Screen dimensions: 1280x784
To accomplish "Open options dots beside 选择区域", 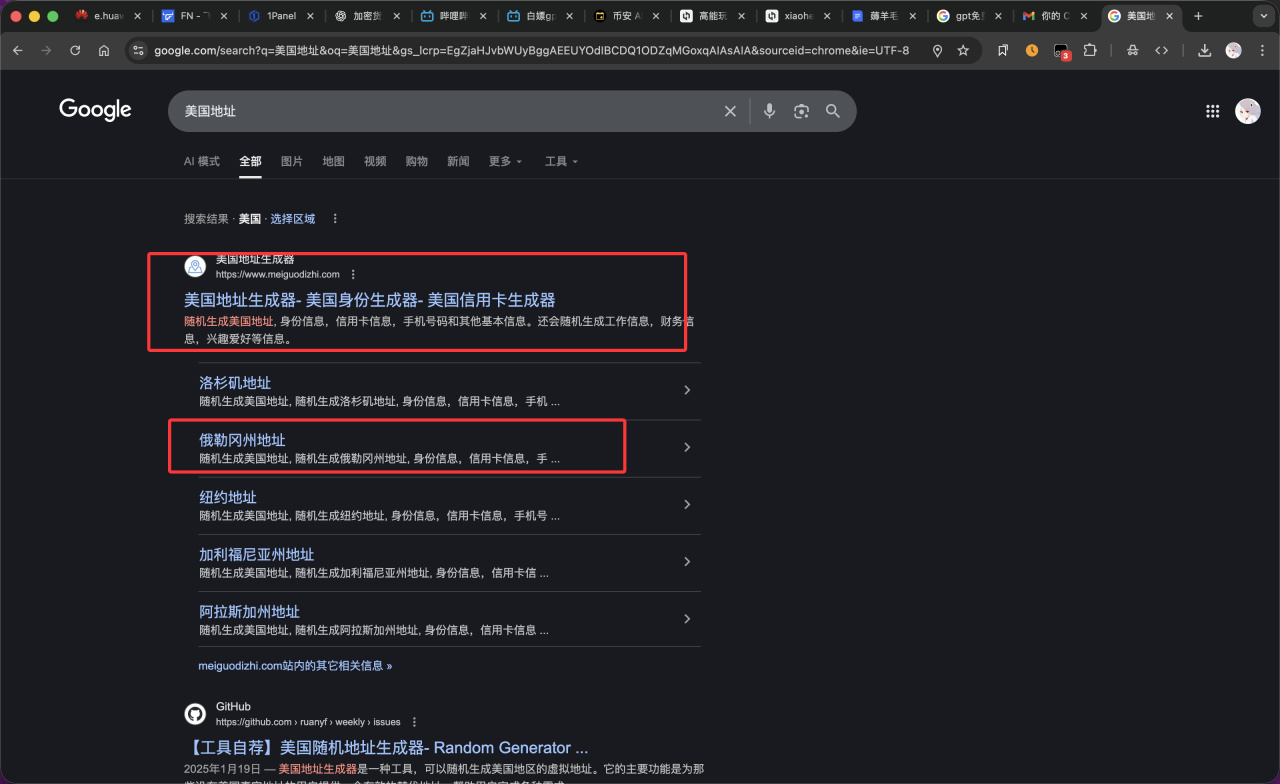I will click(x=335, y=218).
